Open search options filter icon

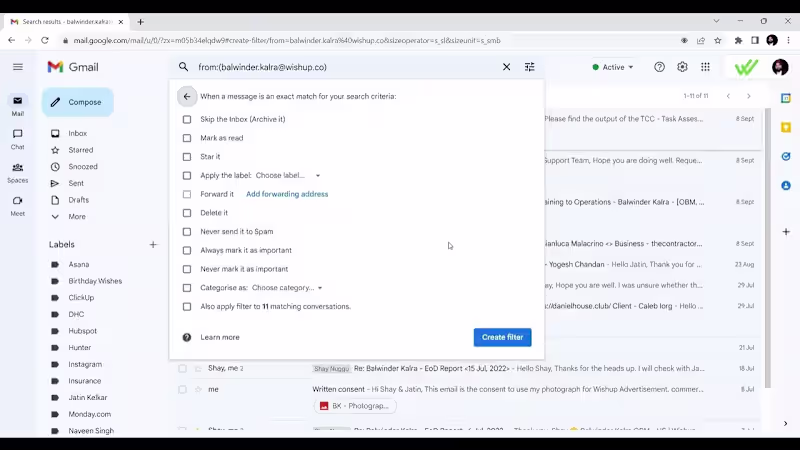(530, 67)
